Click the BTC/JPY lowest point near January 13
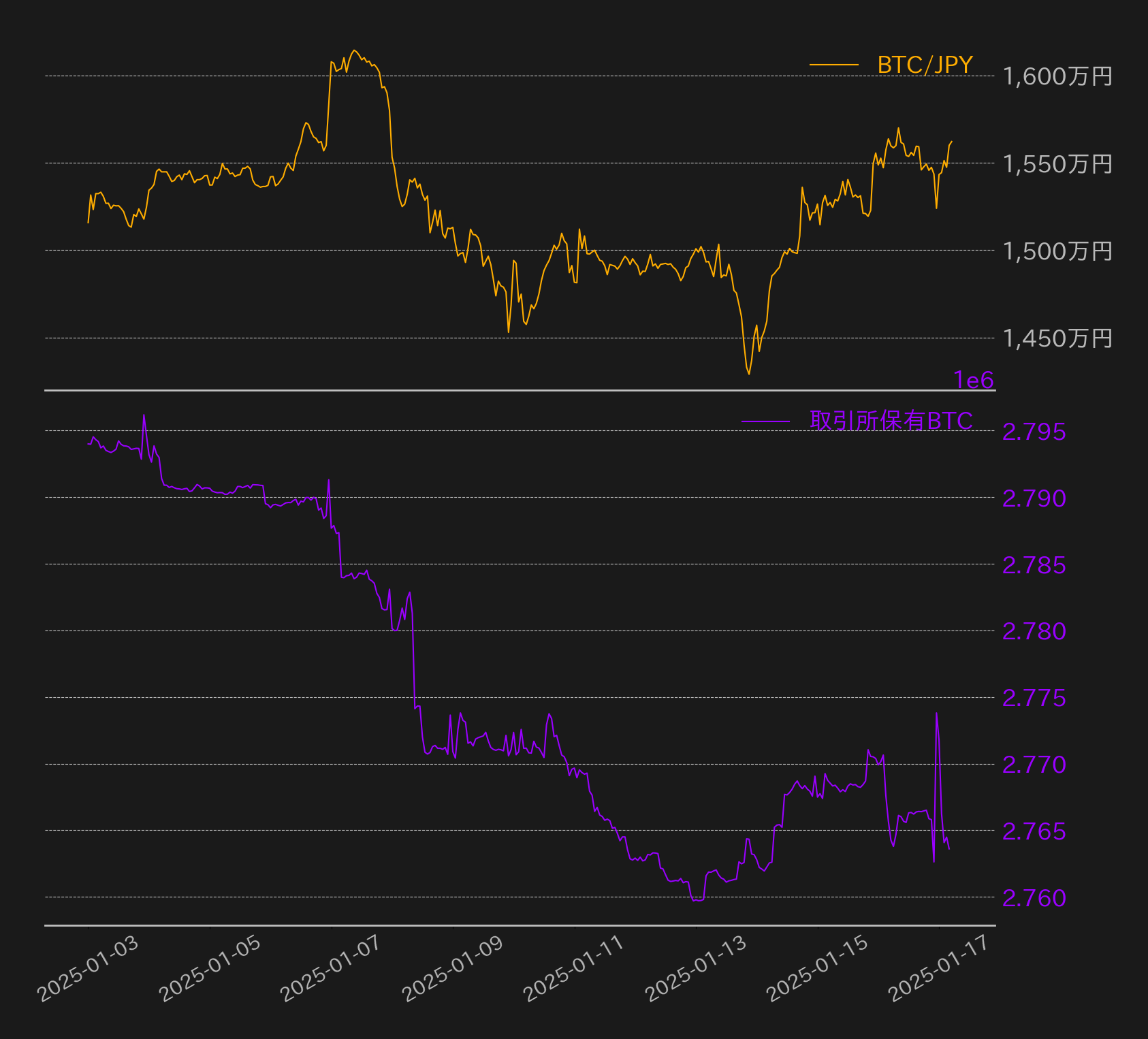 point(749,373)
